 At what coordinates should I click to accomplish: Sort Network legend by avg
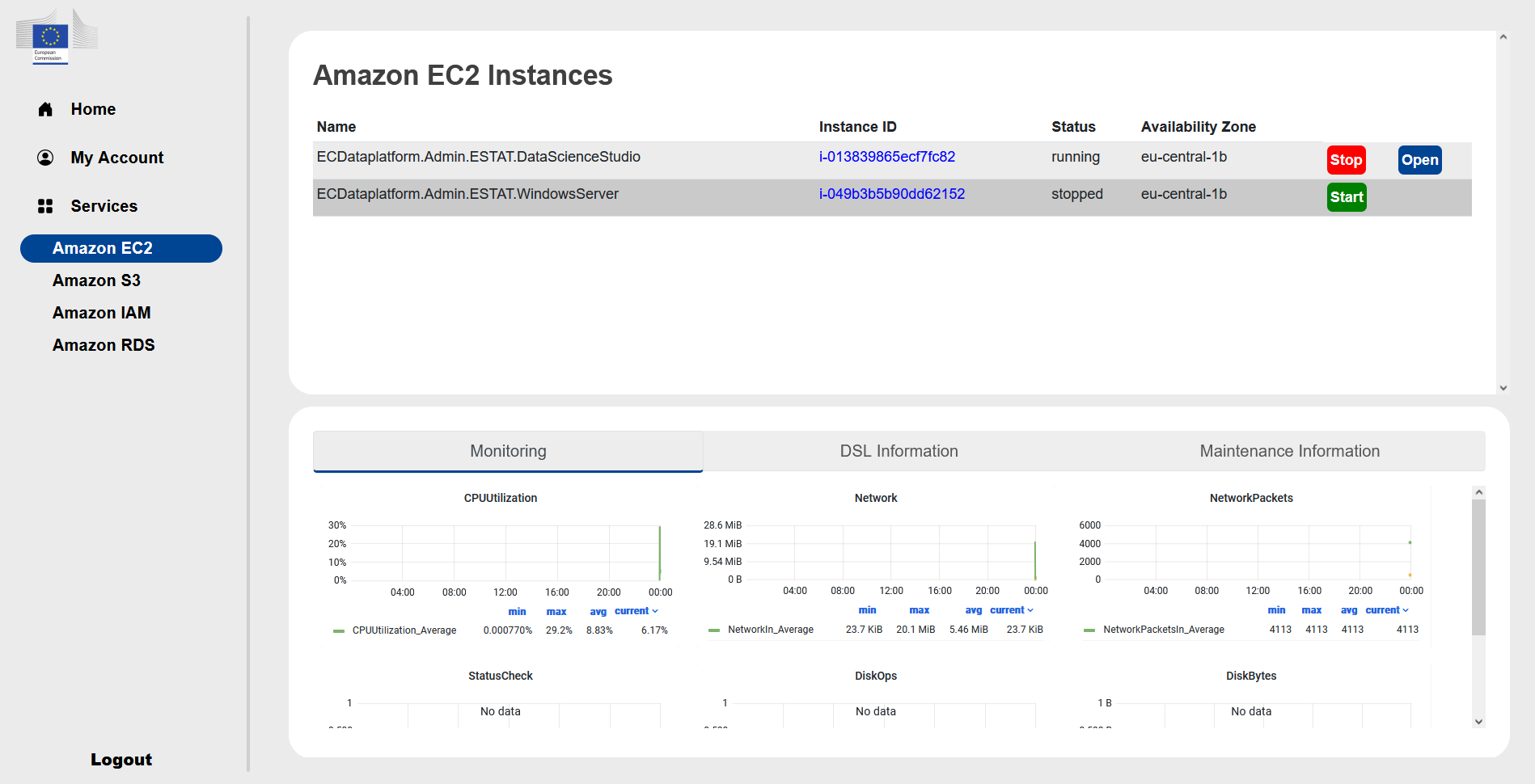[973, 610]
